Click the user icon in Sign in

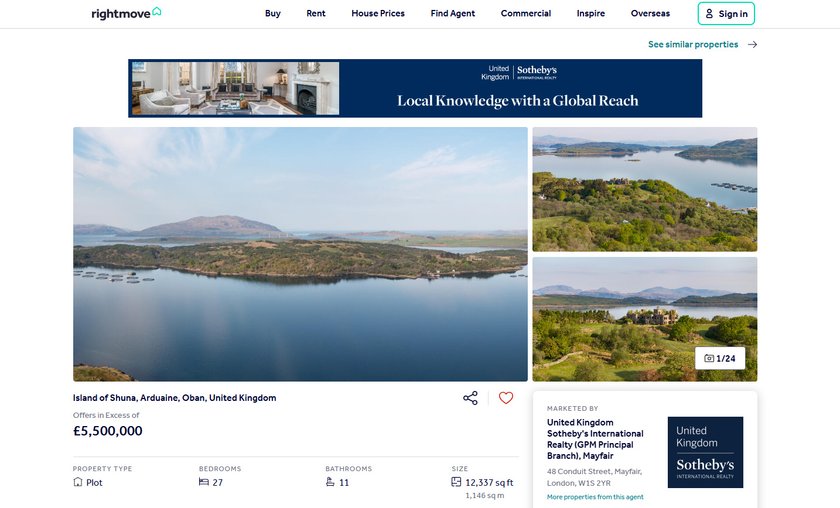click(x=709, y=14)
